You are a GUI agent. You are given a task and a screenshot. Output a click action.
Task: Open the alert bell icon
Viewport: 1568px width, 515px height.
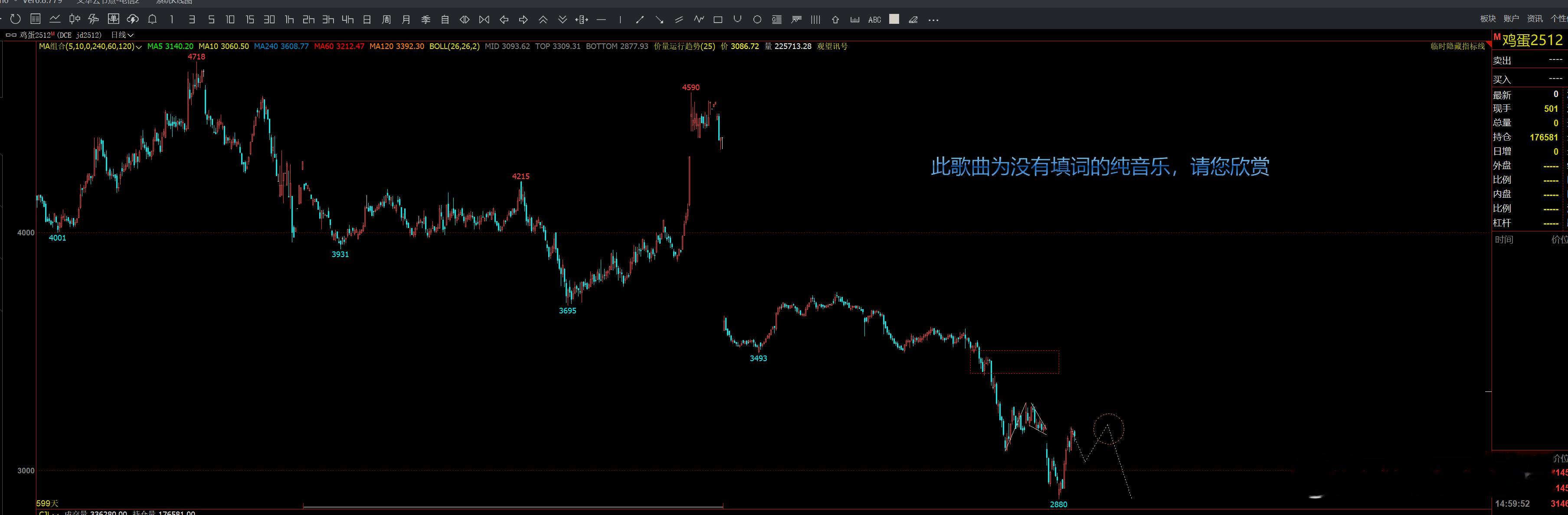pyautogui.click(x=152, y=20)
